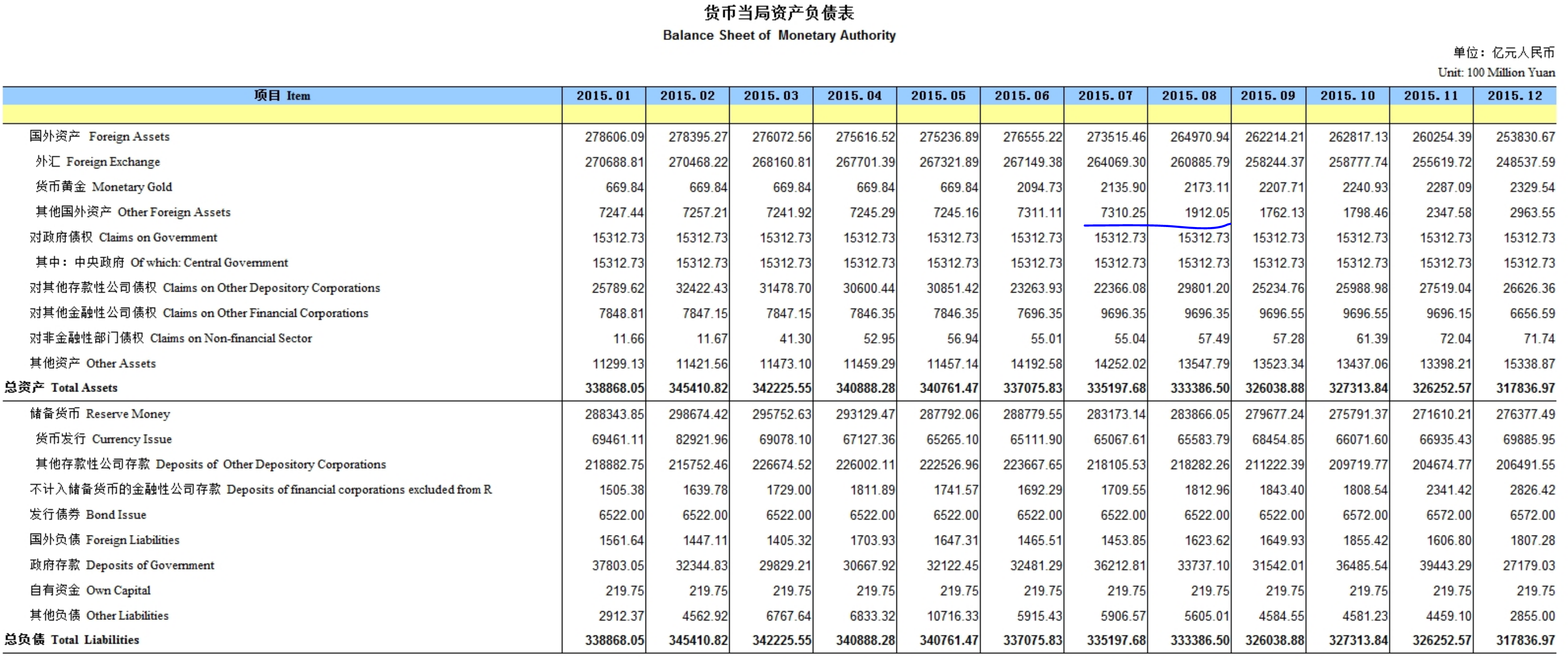1568x671 pixels.
Task: Select the Monetary Gold row label
Action: click(104, 187)
